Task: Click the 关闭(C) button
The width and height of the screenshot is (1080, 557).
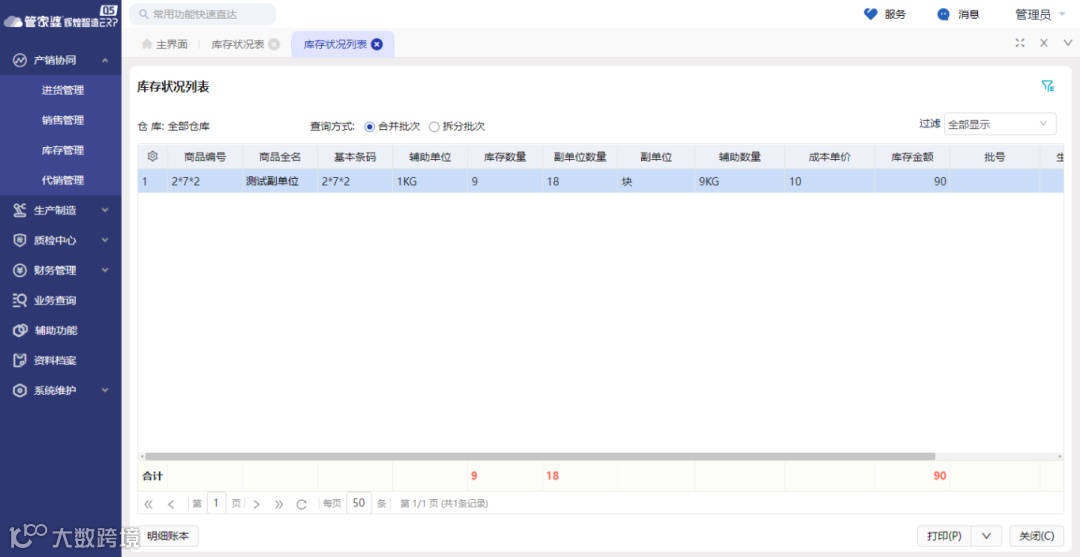Action: (x=1037, y=536)
